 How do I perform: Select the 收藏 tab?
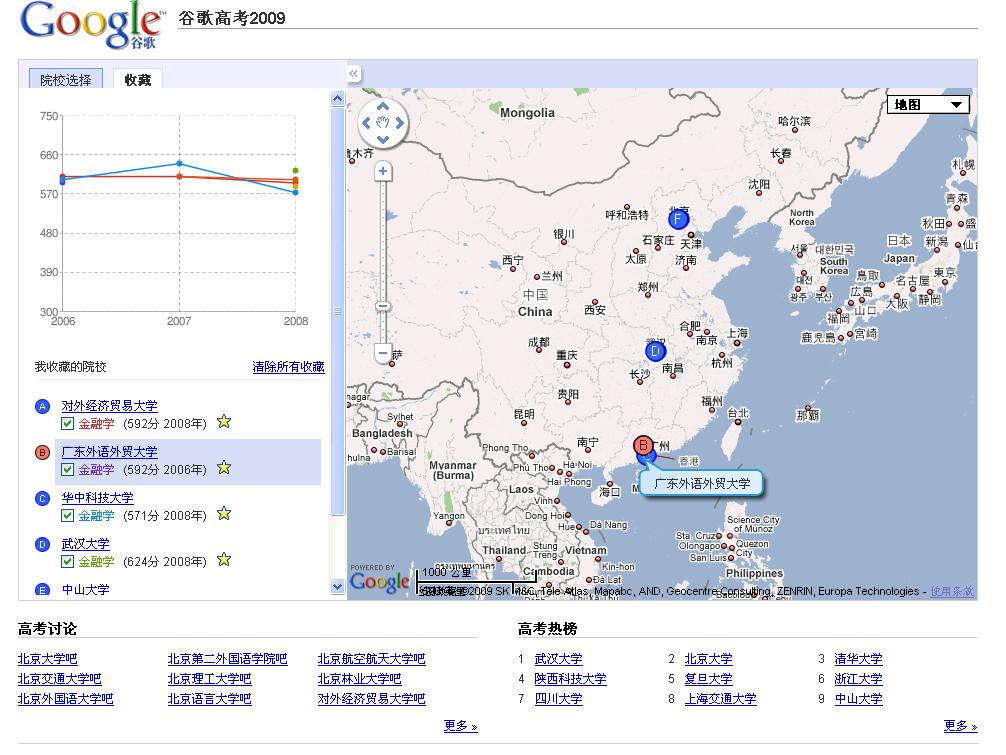pos(138,80)
